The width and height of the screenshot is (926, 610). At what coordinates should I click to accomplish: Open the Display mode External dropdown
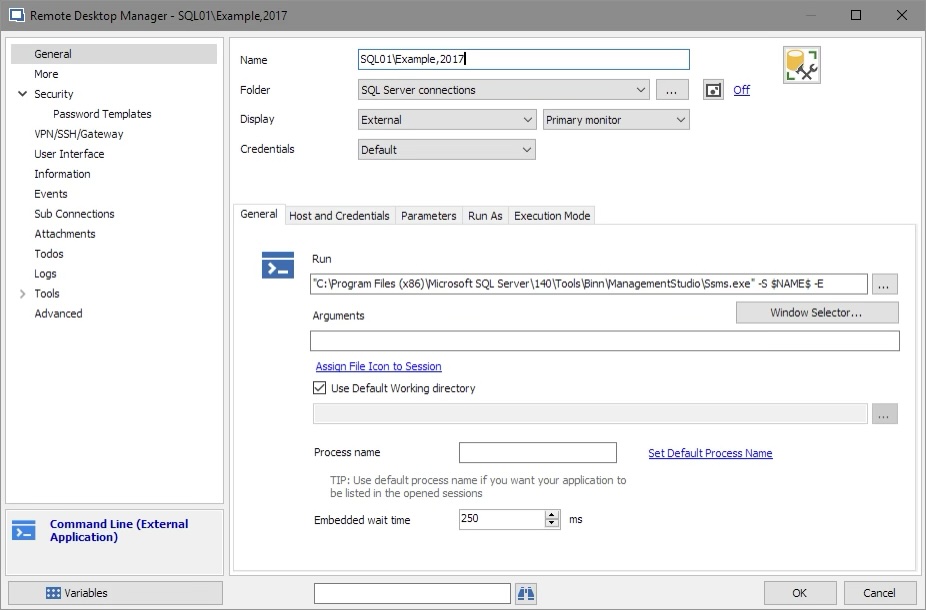[x=447, y=120]
